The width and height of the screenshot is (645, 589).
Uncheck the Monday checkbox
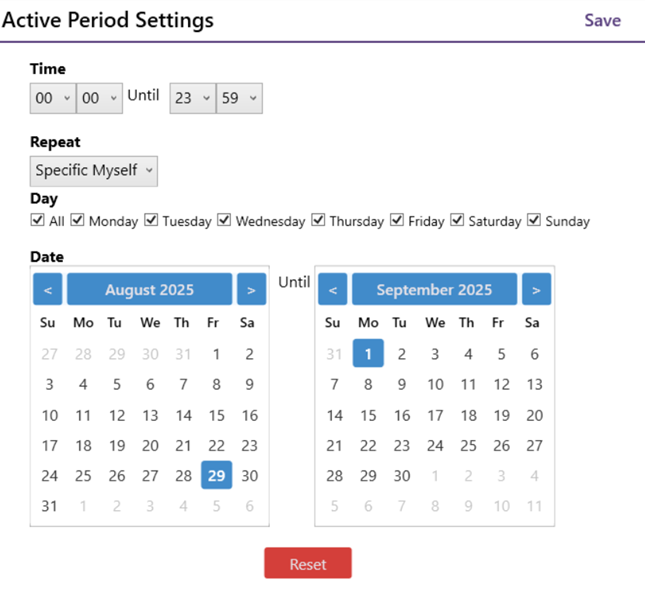[x=78, y=220]
